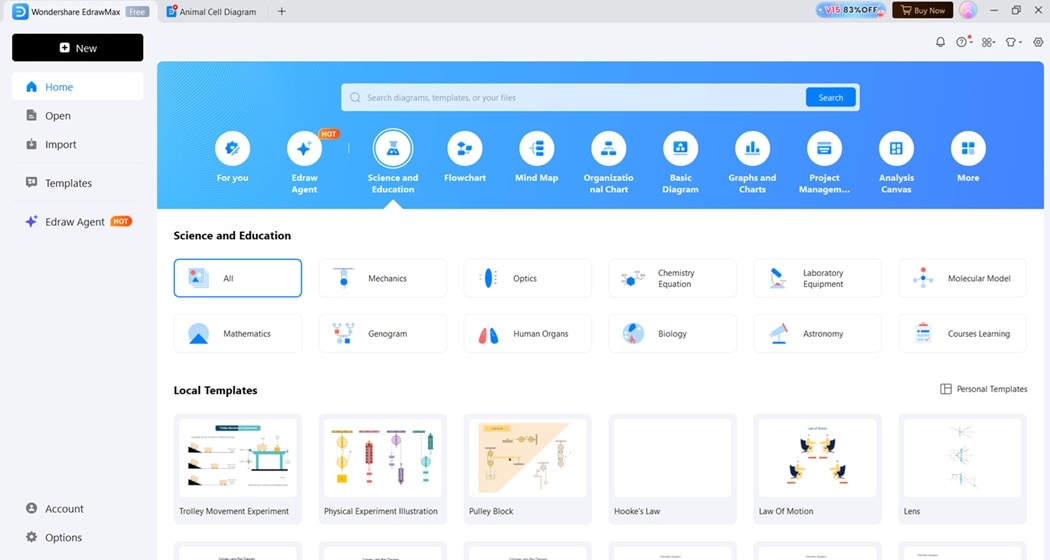Open the Pulley Block template
Viewport: 1050px width, 560px height.
[x=528, y=469]
